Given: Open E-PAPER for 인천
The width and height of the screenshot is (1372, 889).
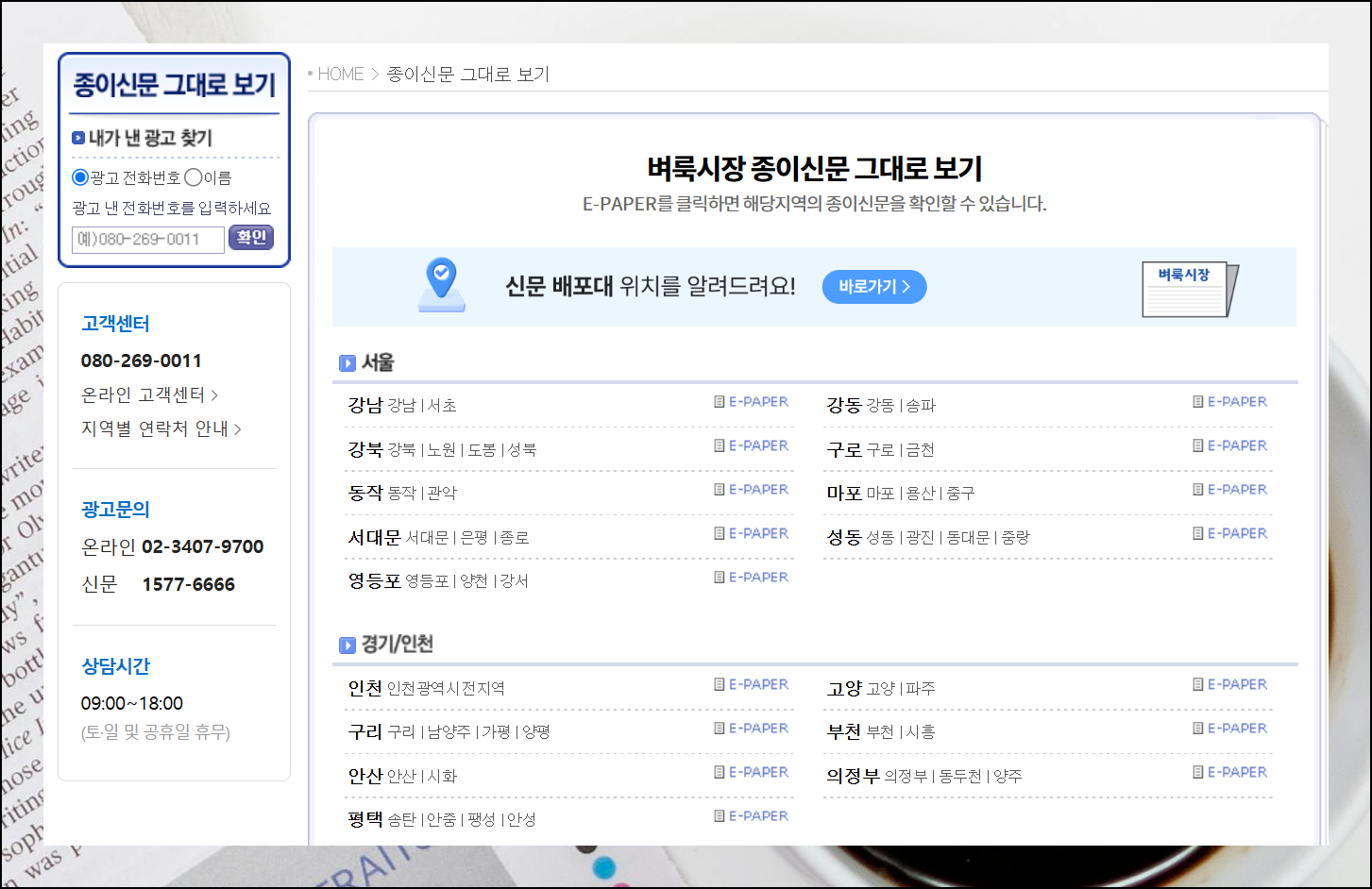Looking at the screenshot, I should coord(752,685).
